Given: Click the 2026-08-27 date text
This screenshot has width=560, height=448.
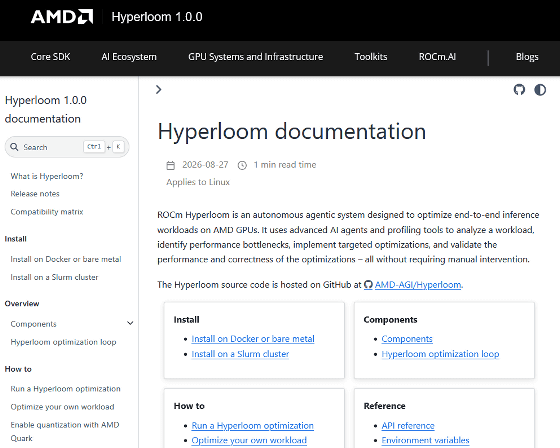Looking at the screenshot, I should pos(205,165).
